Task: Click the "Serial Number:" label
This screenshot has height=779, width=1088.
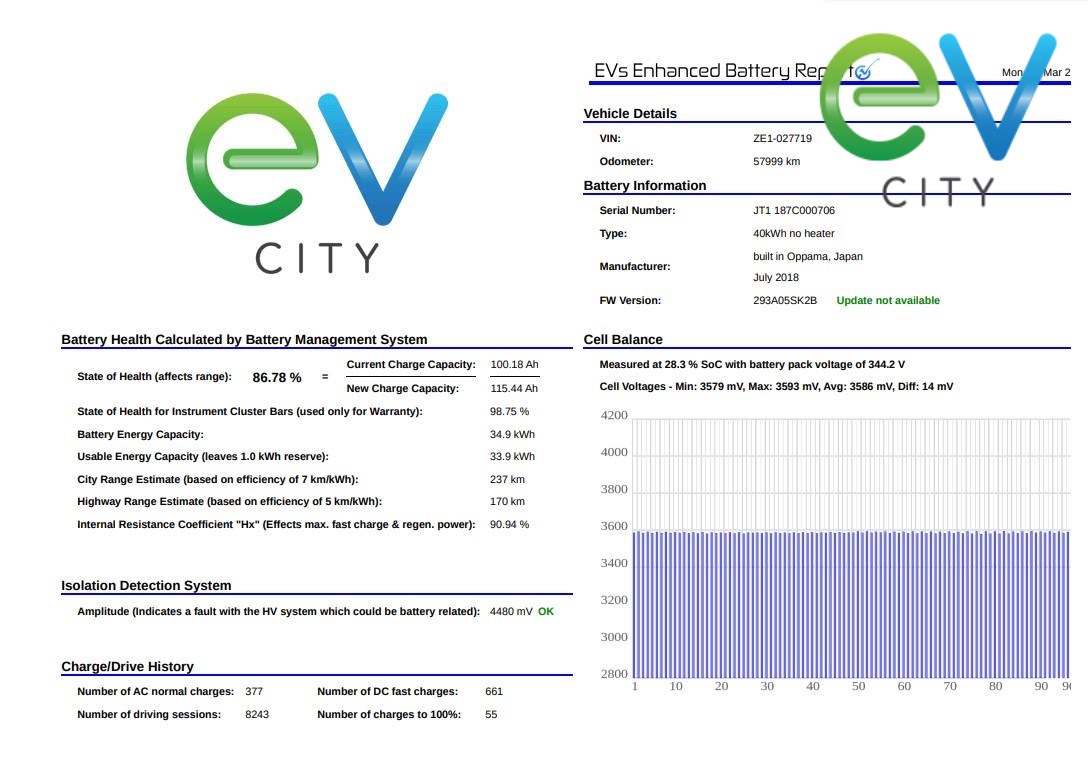Action: point(637,211)
